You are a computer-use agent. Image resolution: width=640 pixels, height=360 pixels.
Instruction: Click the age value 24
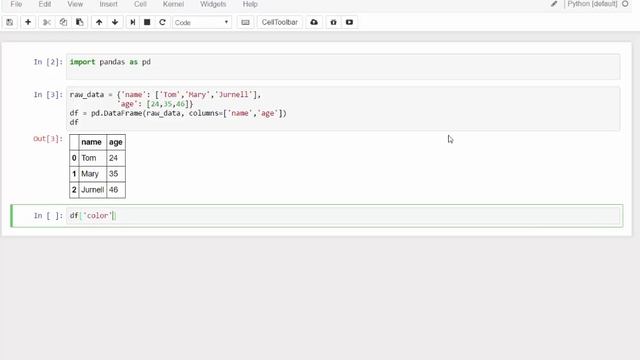116,158
